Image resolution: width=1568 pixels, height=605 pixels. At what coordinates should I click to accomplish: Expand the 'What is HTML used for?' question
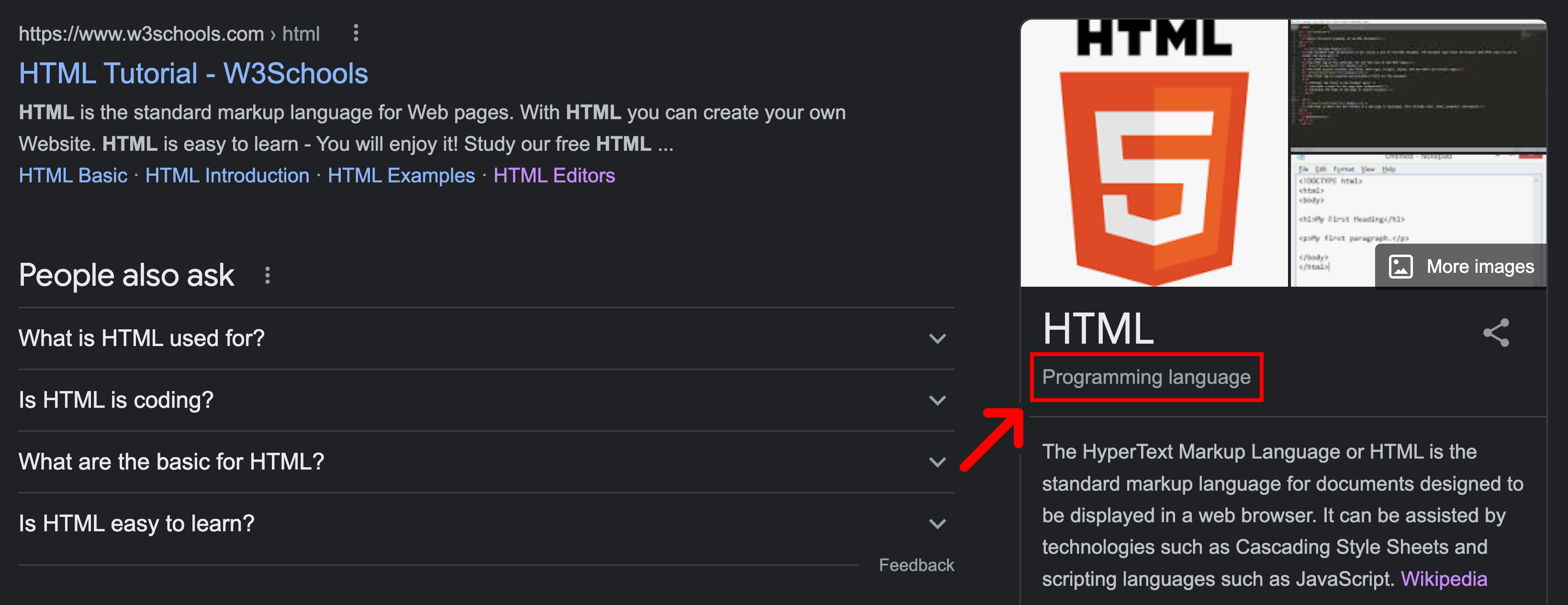(x=486, y=338)
